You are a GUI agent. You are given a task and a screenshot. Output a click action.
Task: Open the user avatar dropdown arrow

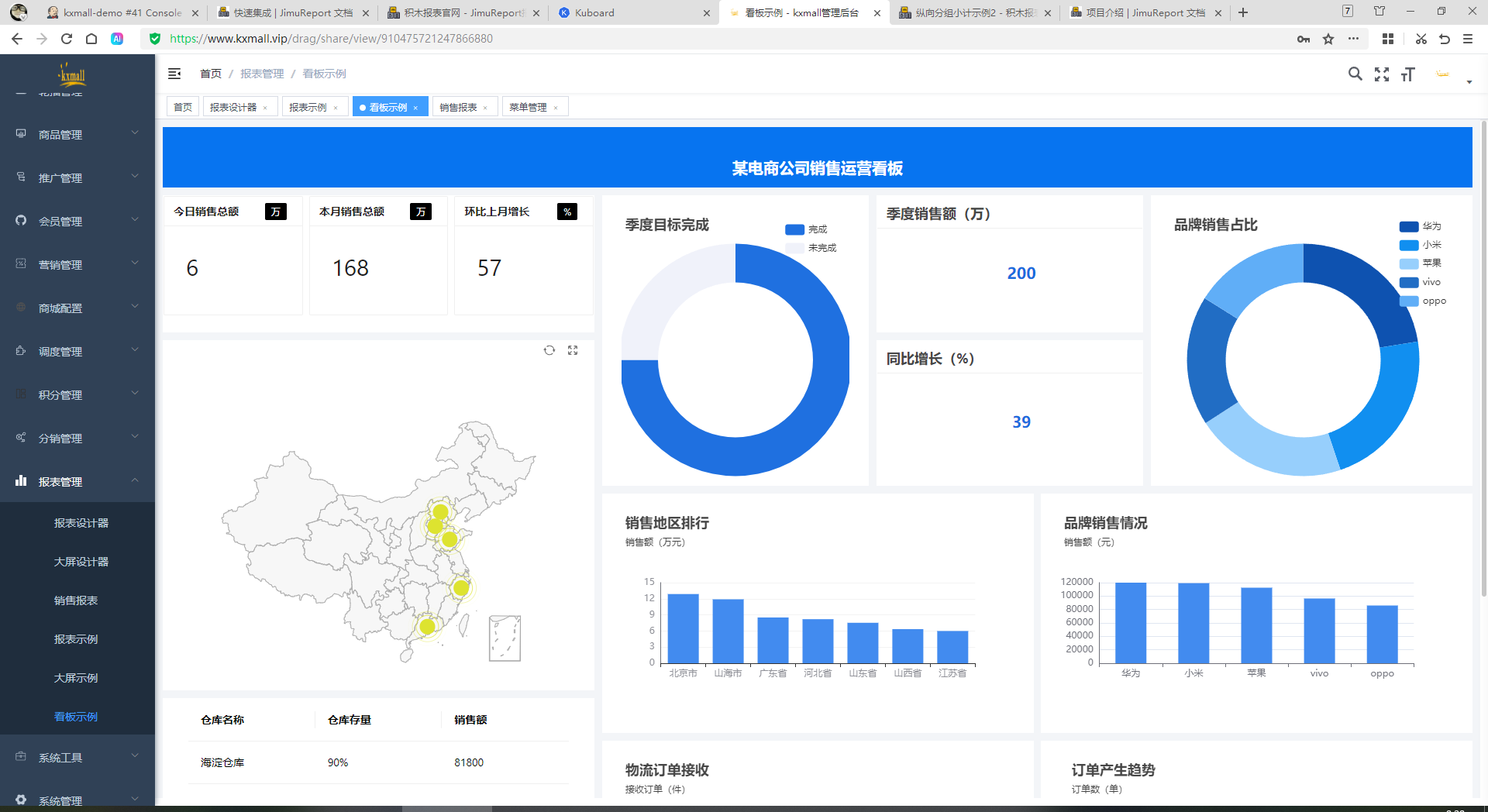click(1469, 81)
